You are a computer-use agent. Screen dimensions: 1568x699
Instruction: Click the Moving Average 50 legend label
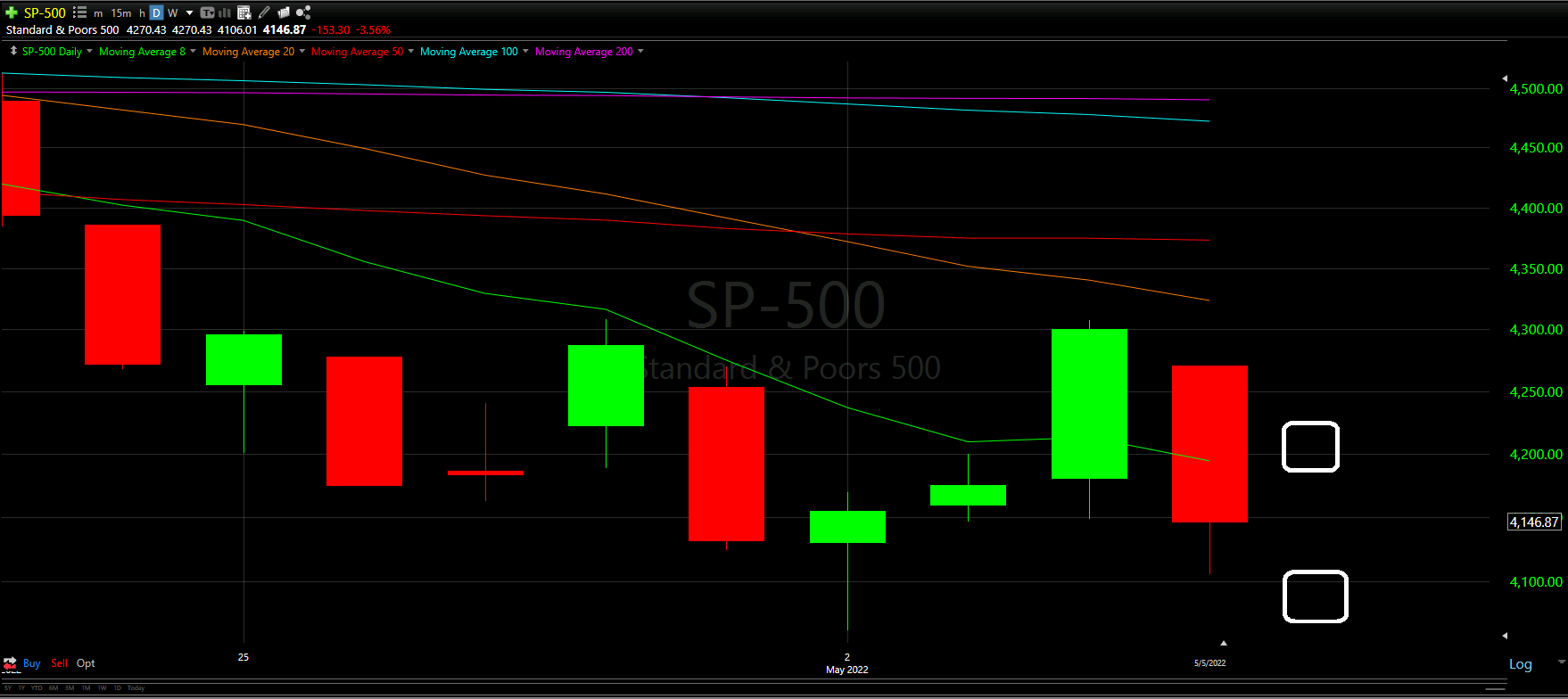click(x=357, y=52)
